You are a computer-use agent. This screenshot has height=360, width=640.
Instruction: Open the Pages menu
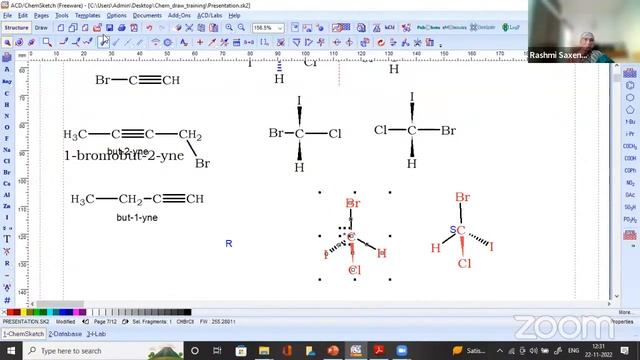[x=41, y=16]
